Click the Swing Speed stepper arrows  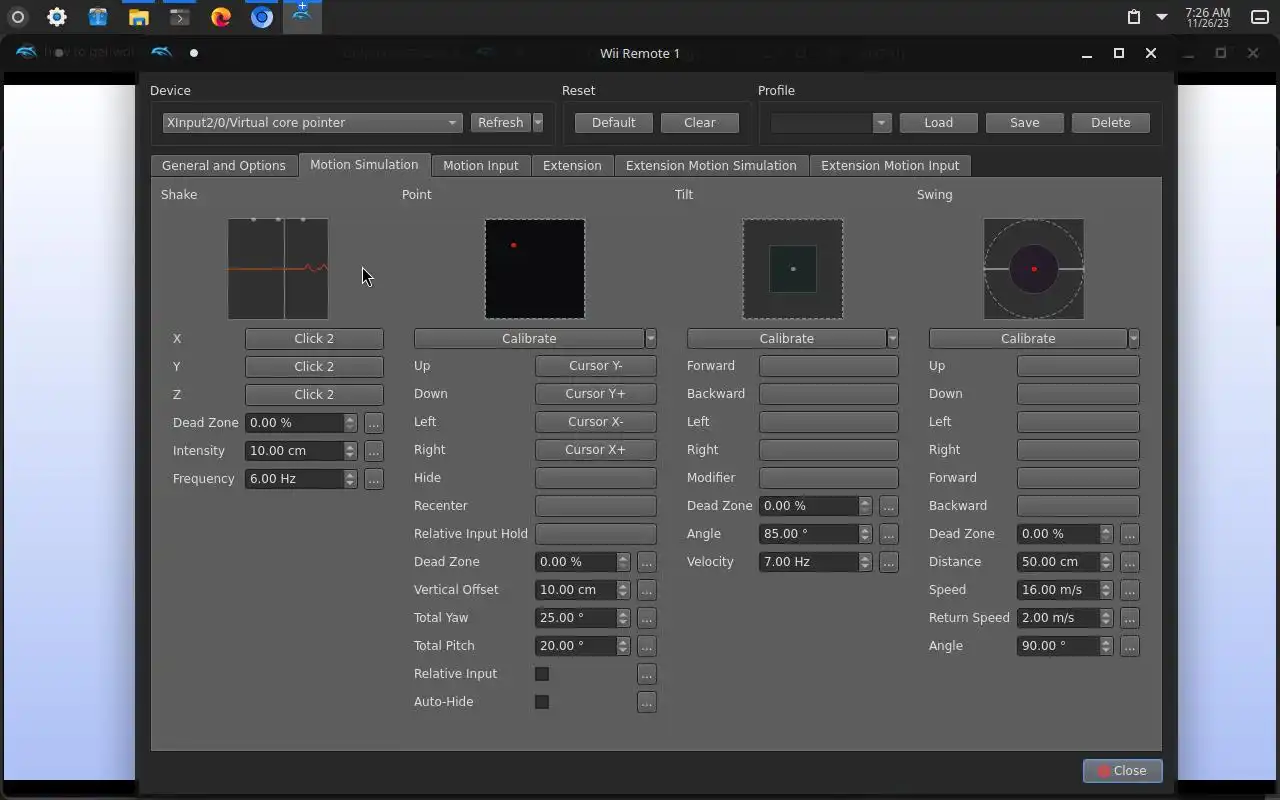pos(1106,590)
